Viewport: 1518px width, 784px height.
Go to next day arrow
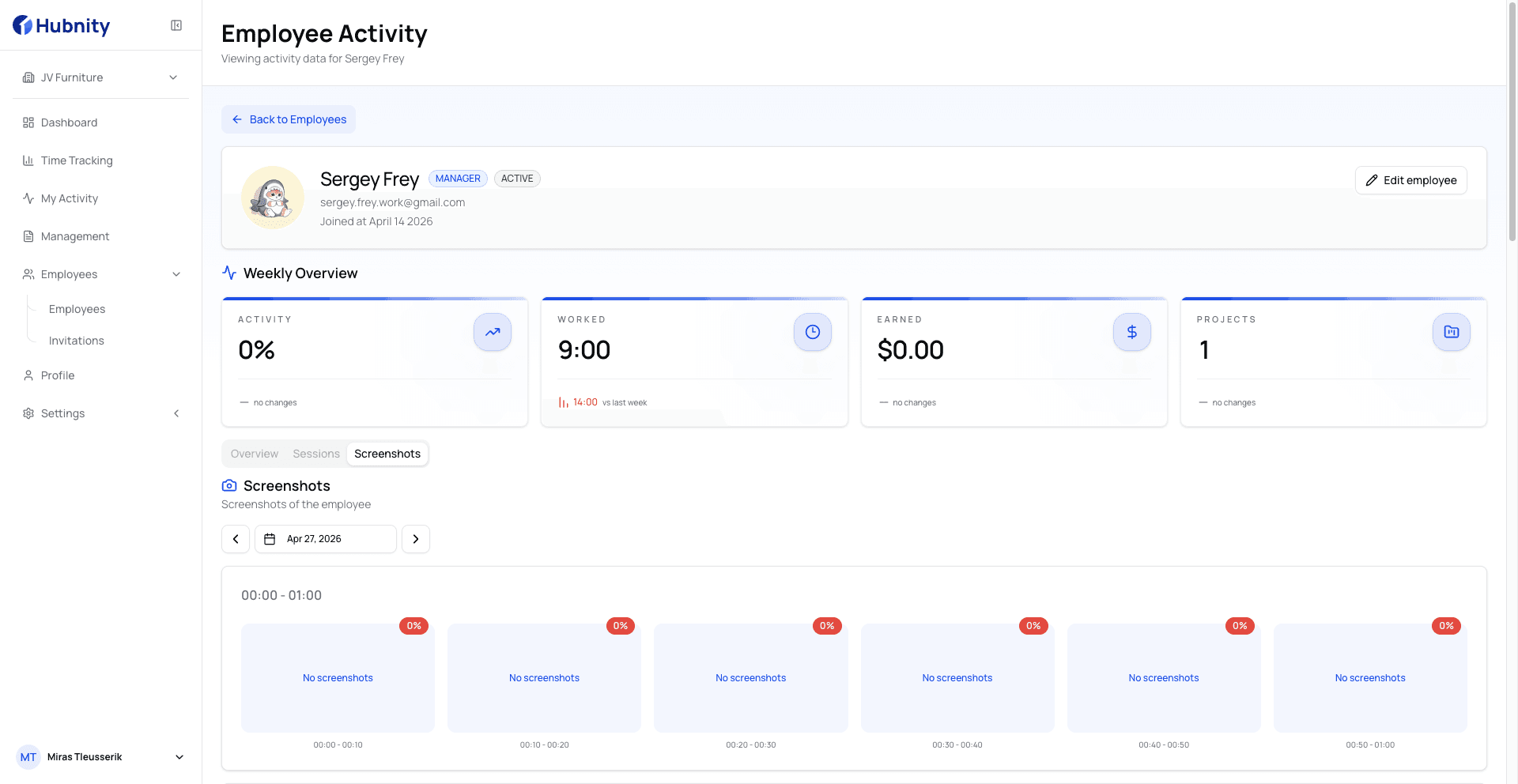click(x=416, y=539)
